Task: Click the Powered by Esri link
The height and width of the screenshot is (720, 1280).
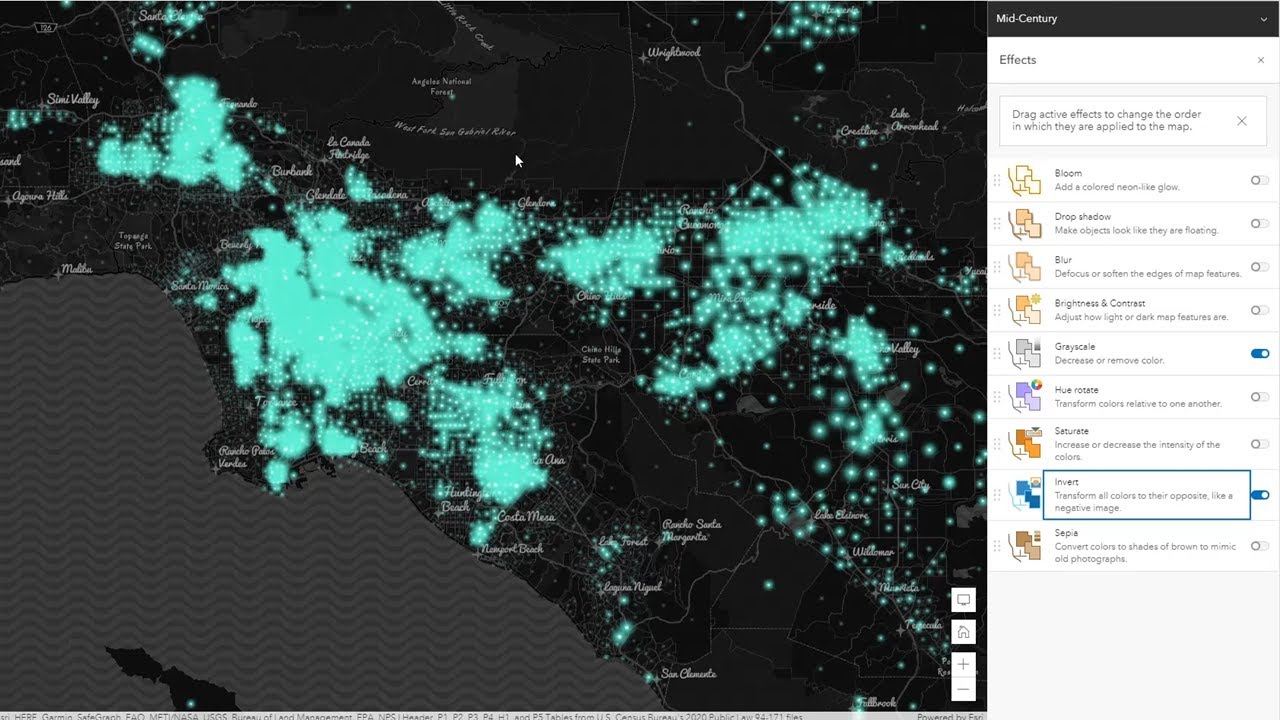Action: [949, 716]
